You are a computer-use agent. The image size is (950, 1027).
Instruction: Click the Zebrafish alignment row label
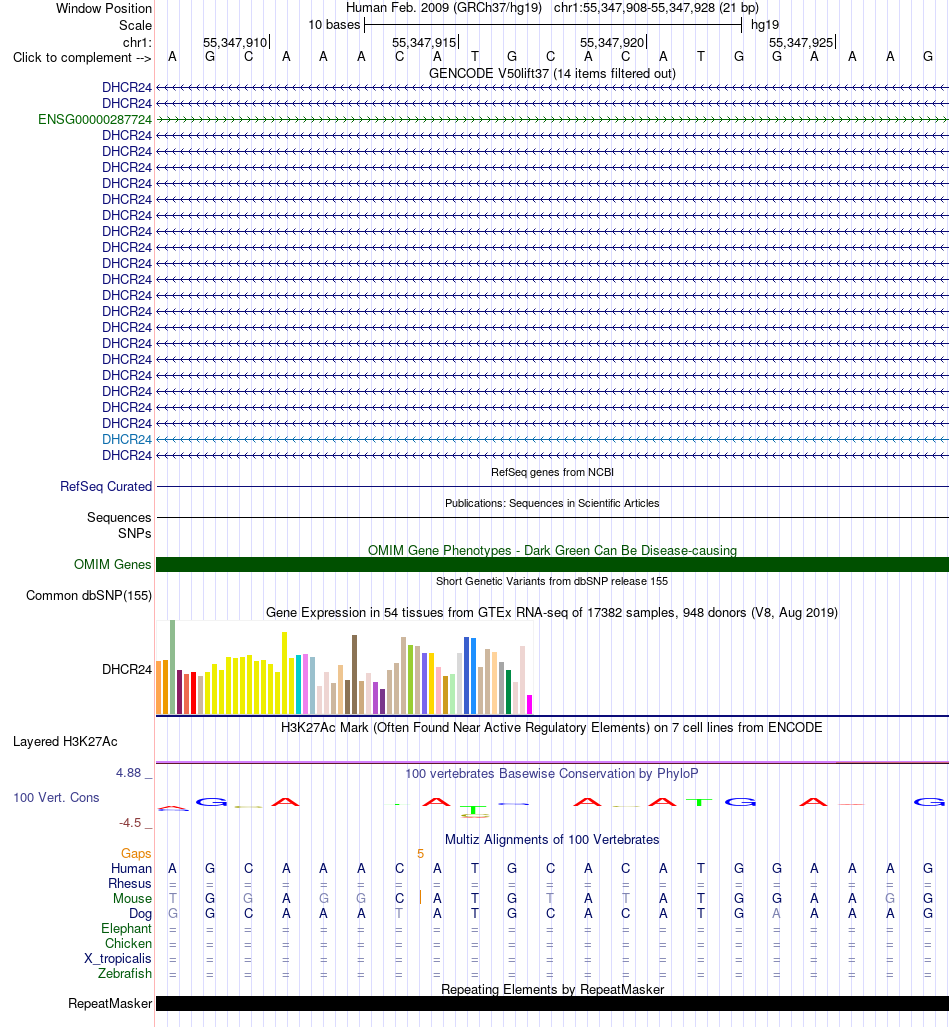point(125,974)
